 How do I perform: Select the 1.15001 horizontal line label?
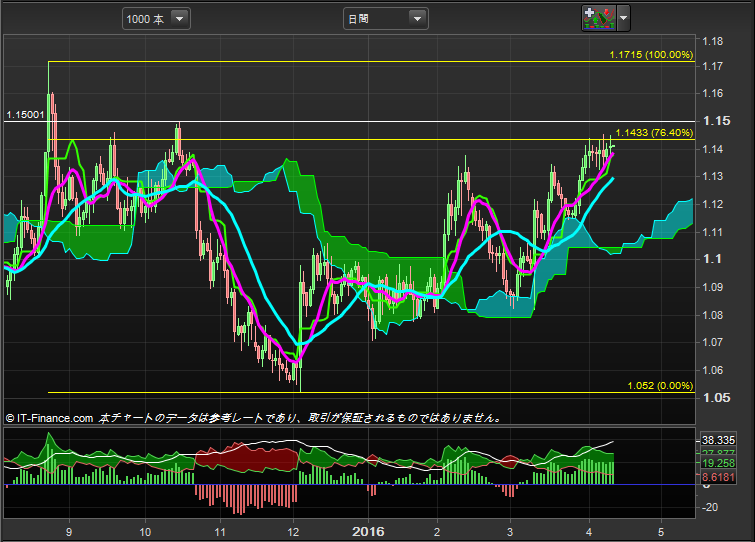tap(25, 115)
